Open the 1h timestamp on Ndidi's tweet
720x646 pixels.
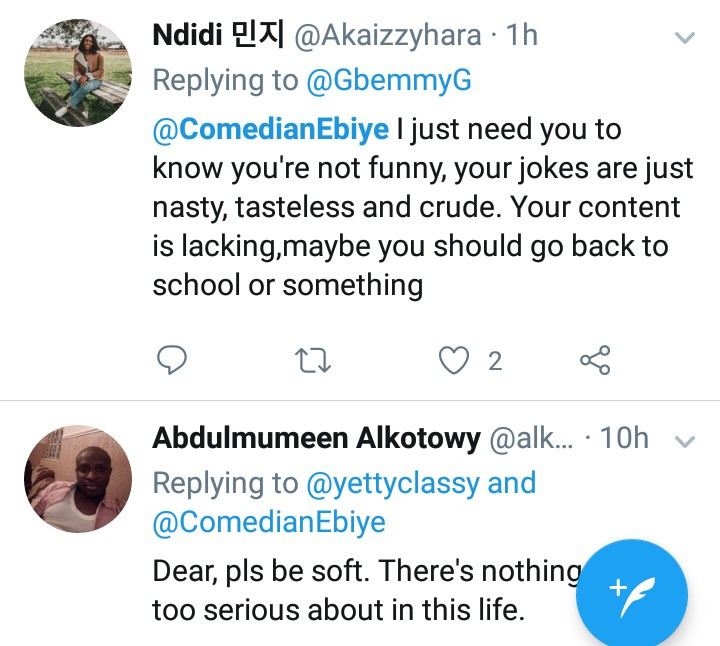(x=522, y=35)
